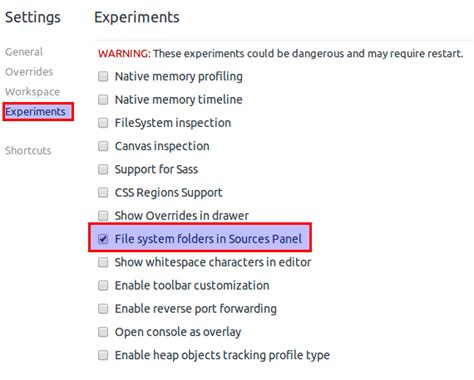Open the General settings tab
The image size is (474, 380).
tap(24, 52)
